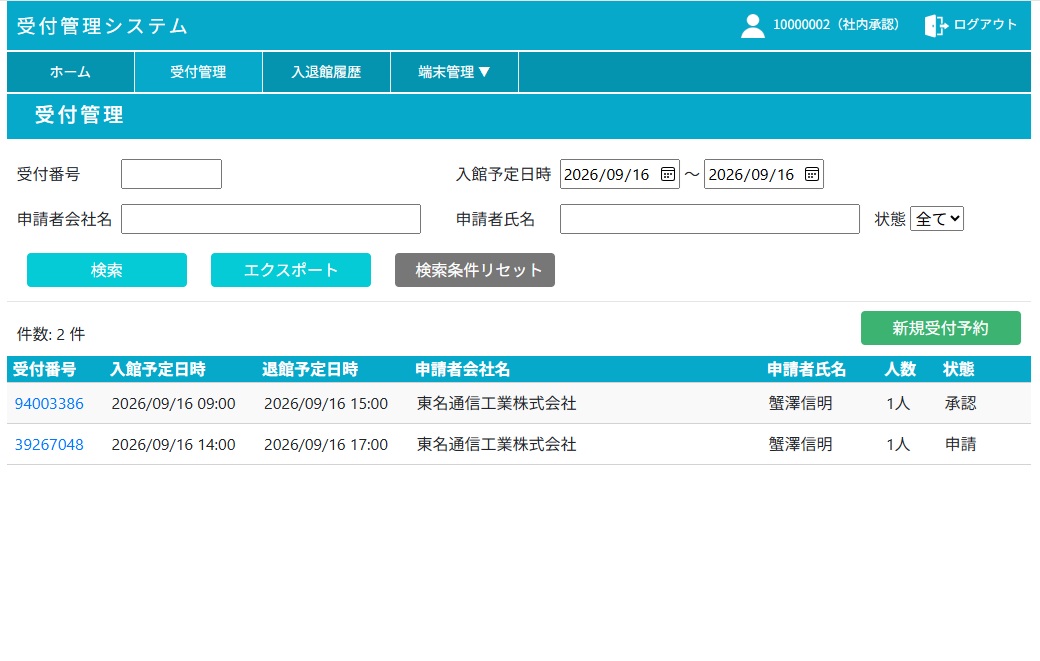Click user ID 10000002（社内承認）
This screenshot has width=1040, height=661.
tap(836, 25)
